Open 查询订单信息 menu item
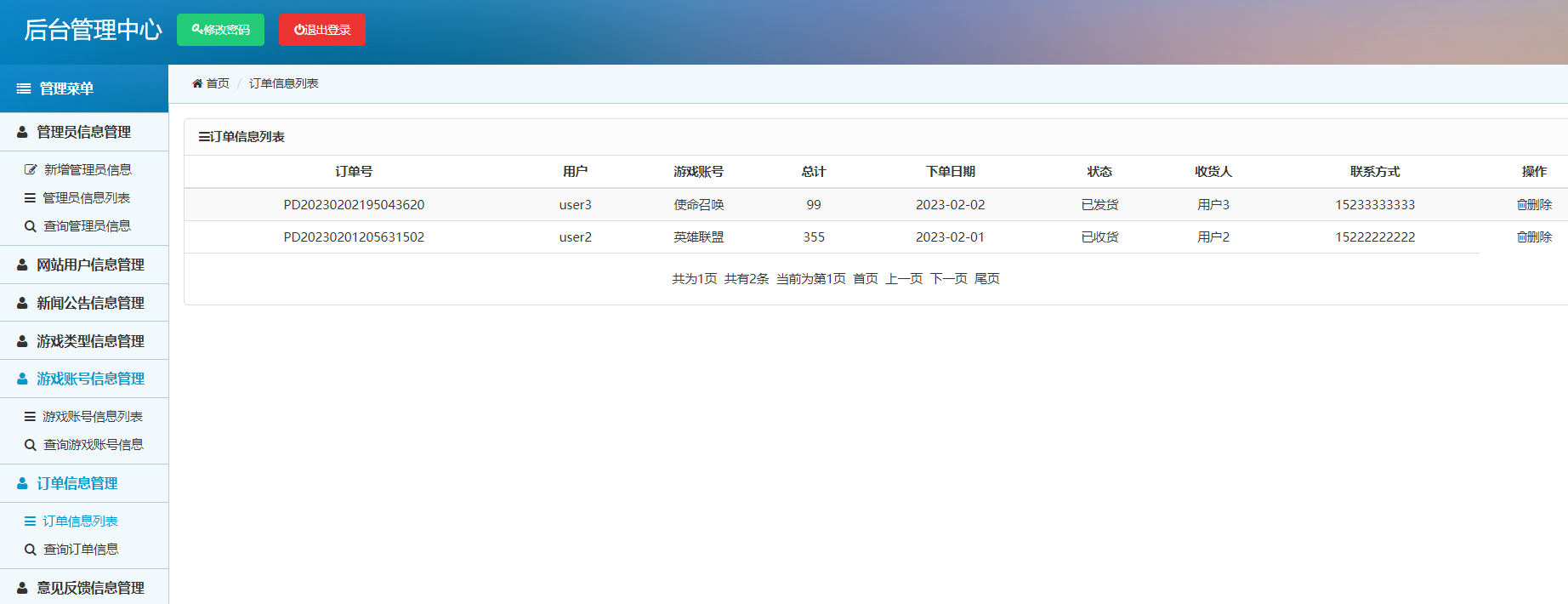 click(81, 549)
